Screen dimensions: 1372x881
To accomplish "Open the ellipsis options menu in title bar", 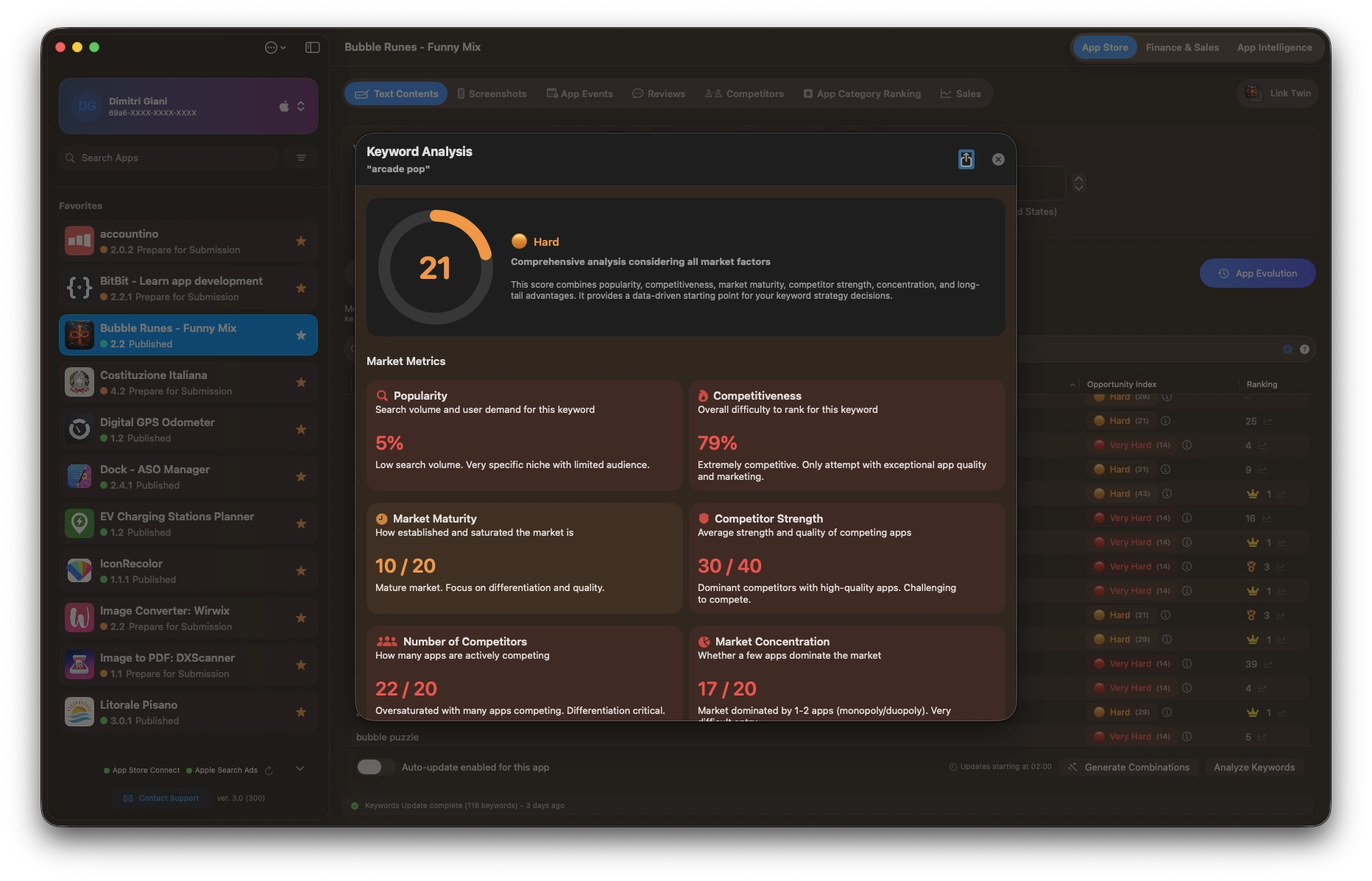I will (x=275, y=47).
